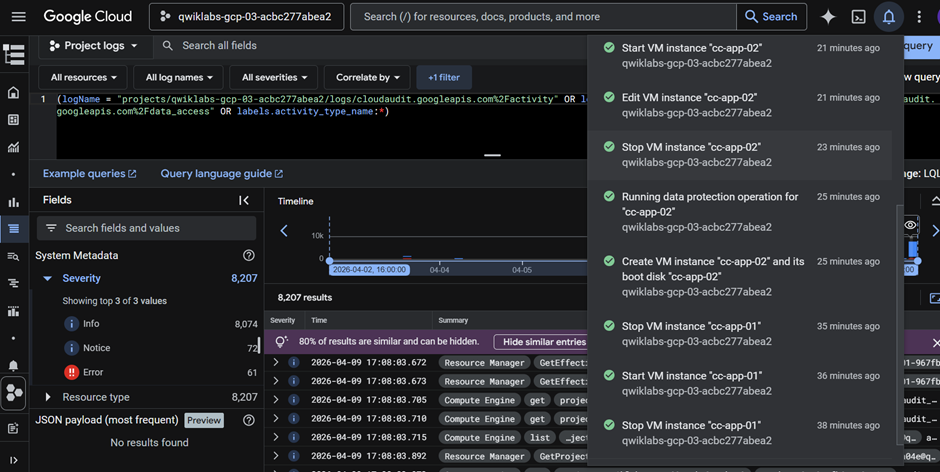Expand the first log entry at 17:08:03.672
Image resolution: width=940 pixels, height=472 pixels.
pos(276,363)
